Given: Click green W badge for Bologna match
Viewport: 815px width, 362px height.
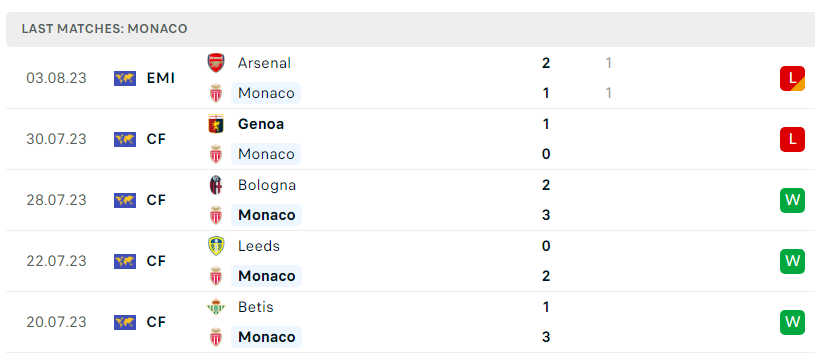Looking at the screenshot, I should tap(792, 200).
